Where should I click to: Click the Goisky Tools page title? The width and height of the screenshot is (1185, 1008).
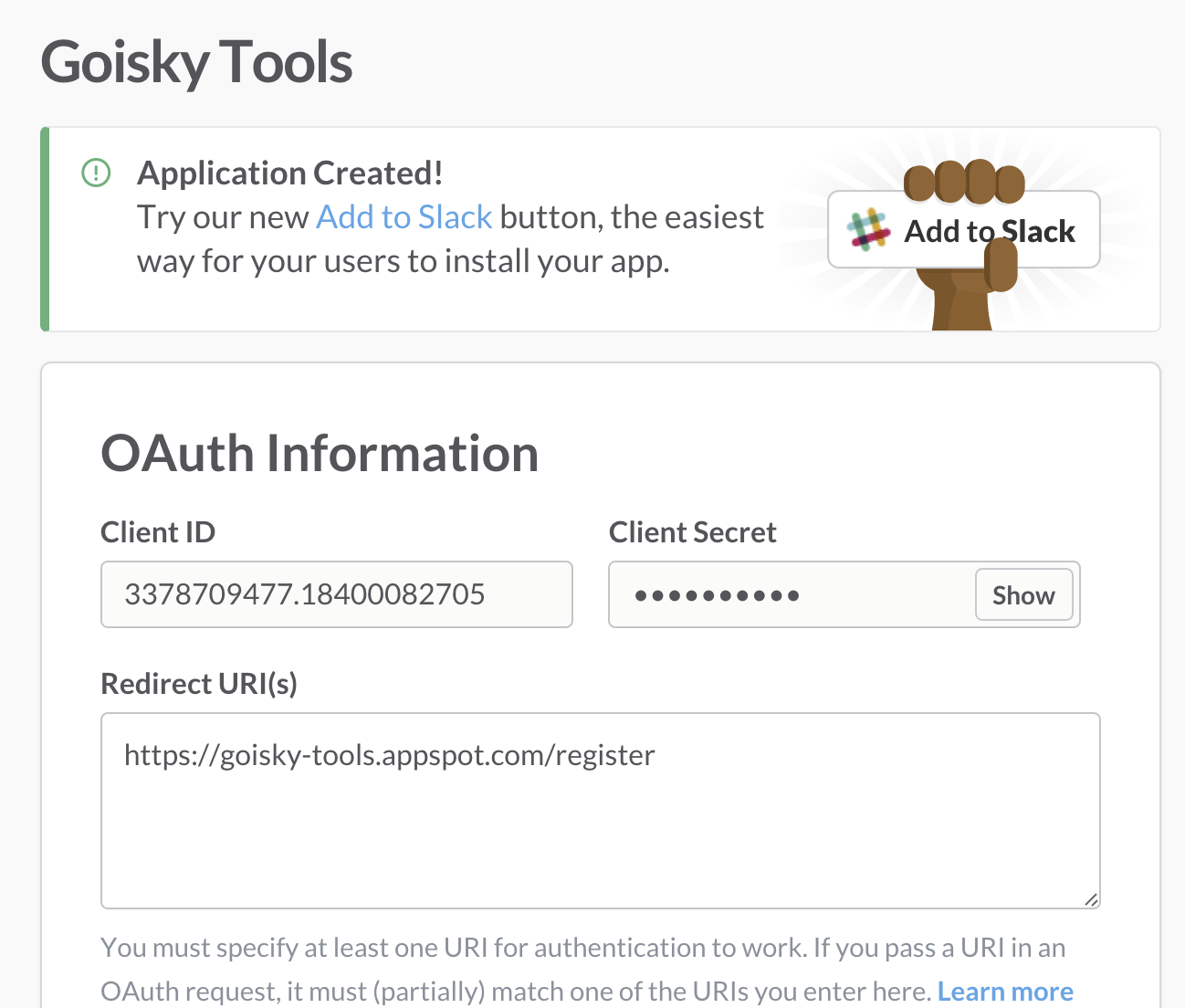point(197,62)
